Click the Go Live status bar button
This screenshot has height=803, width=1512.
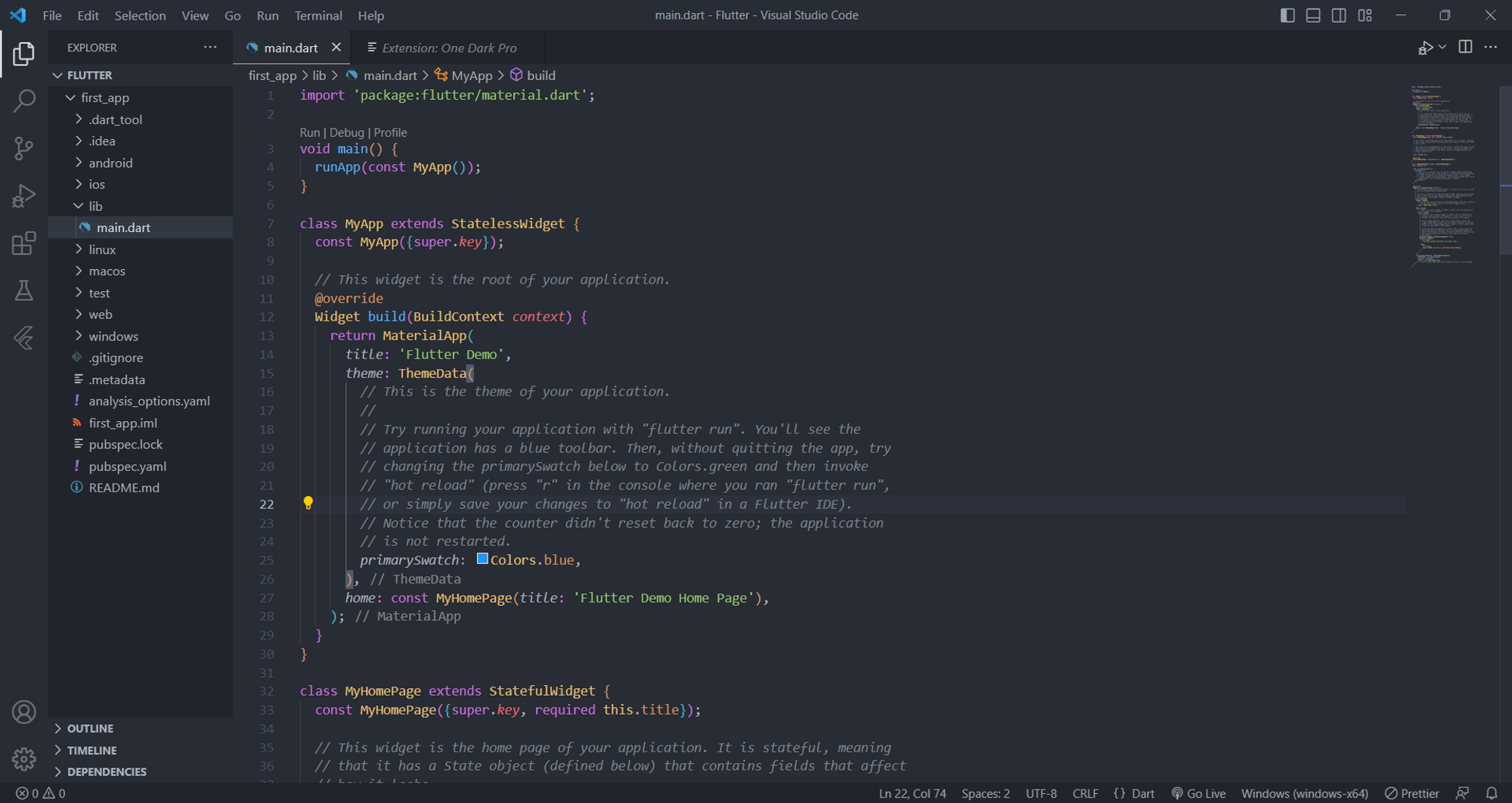1198,793
